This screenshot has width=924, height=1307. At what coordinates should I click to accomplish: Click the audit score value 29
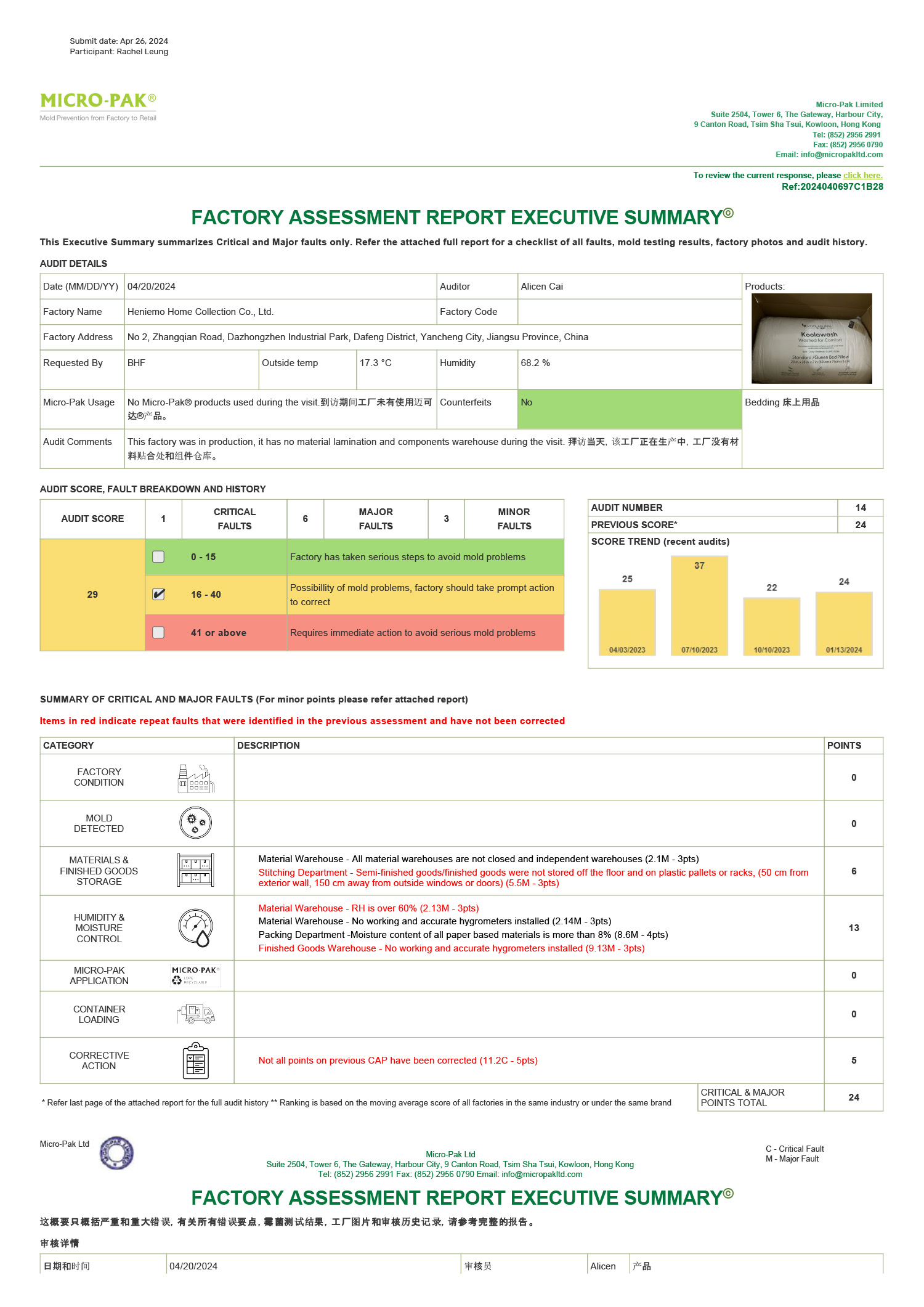pyautogui.click(x=92, y=595)
